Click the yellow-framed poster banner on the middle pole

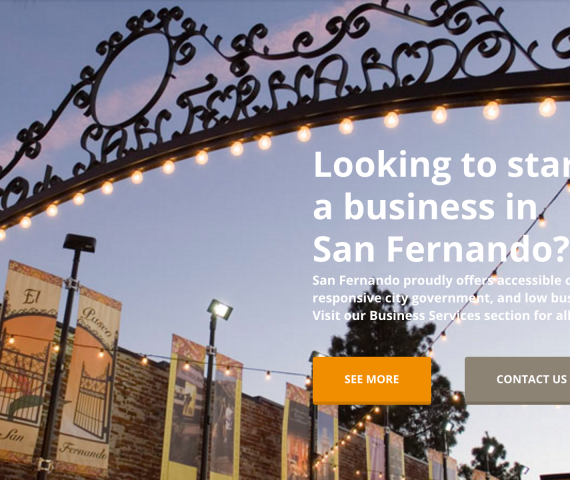[186, 409]
